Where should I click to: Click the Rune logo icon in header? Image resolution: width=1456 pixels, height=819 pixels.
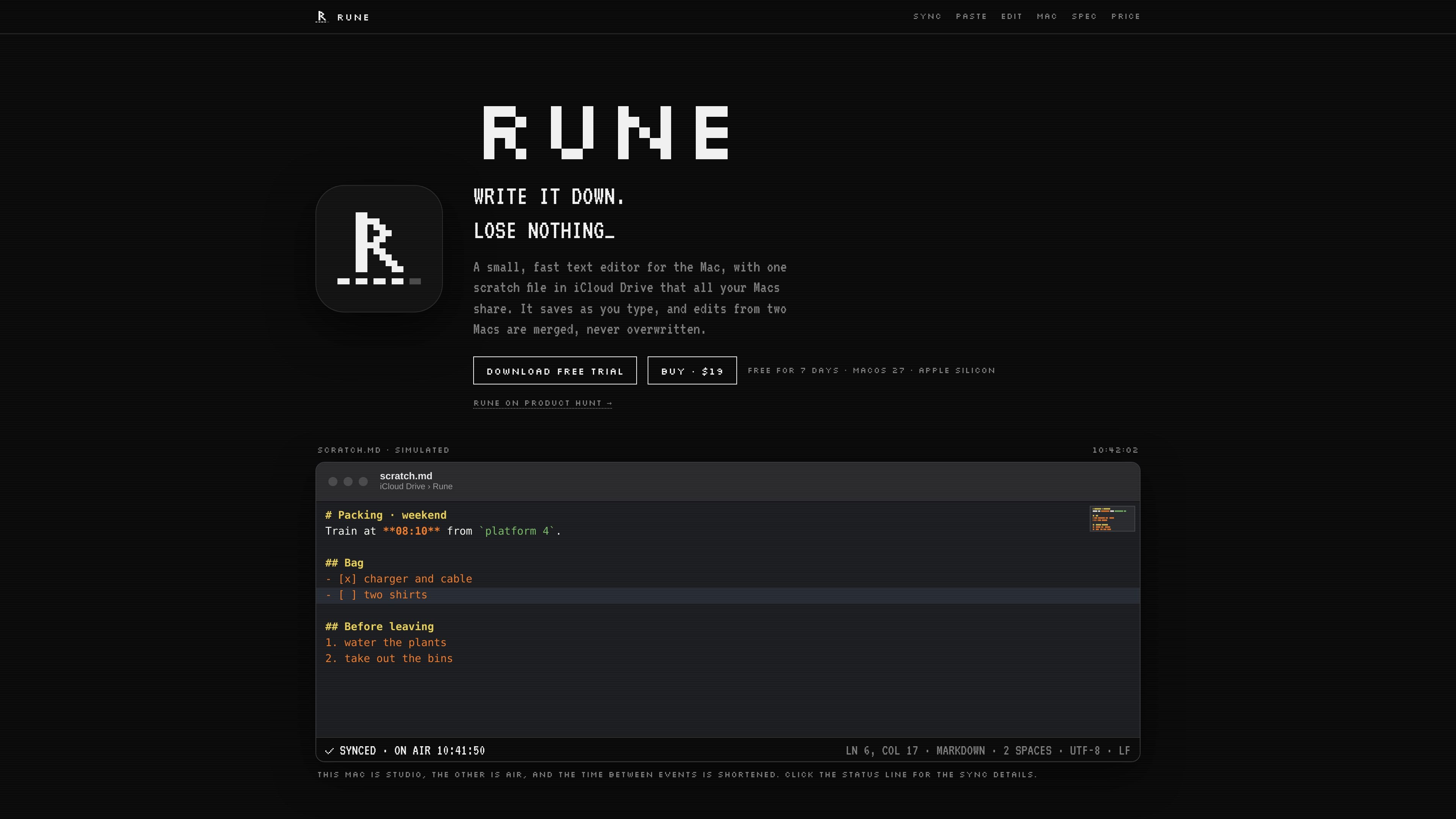322,17
